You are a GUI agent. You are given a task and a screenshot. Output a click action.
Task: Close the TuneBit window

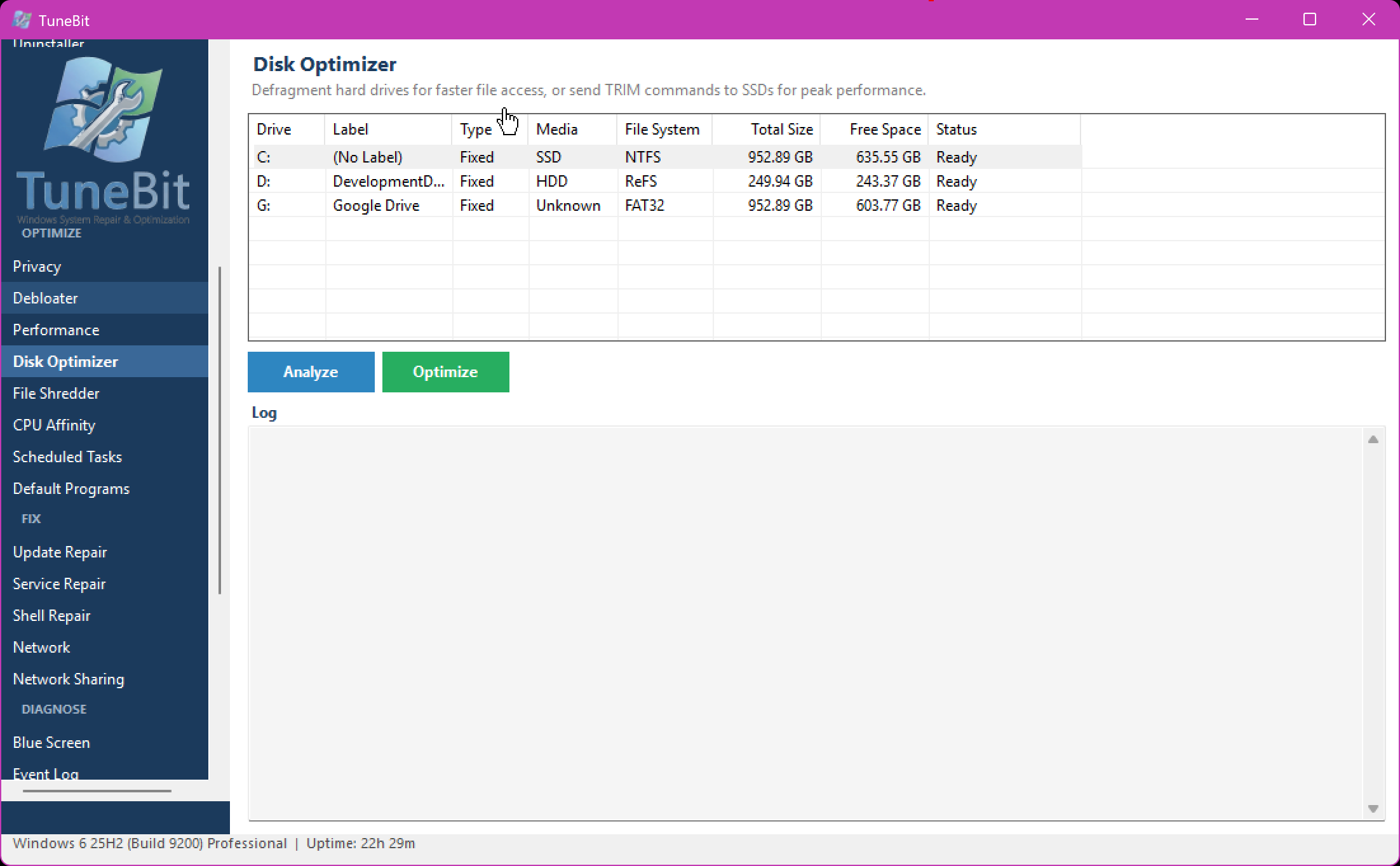tap(1369, 20)
